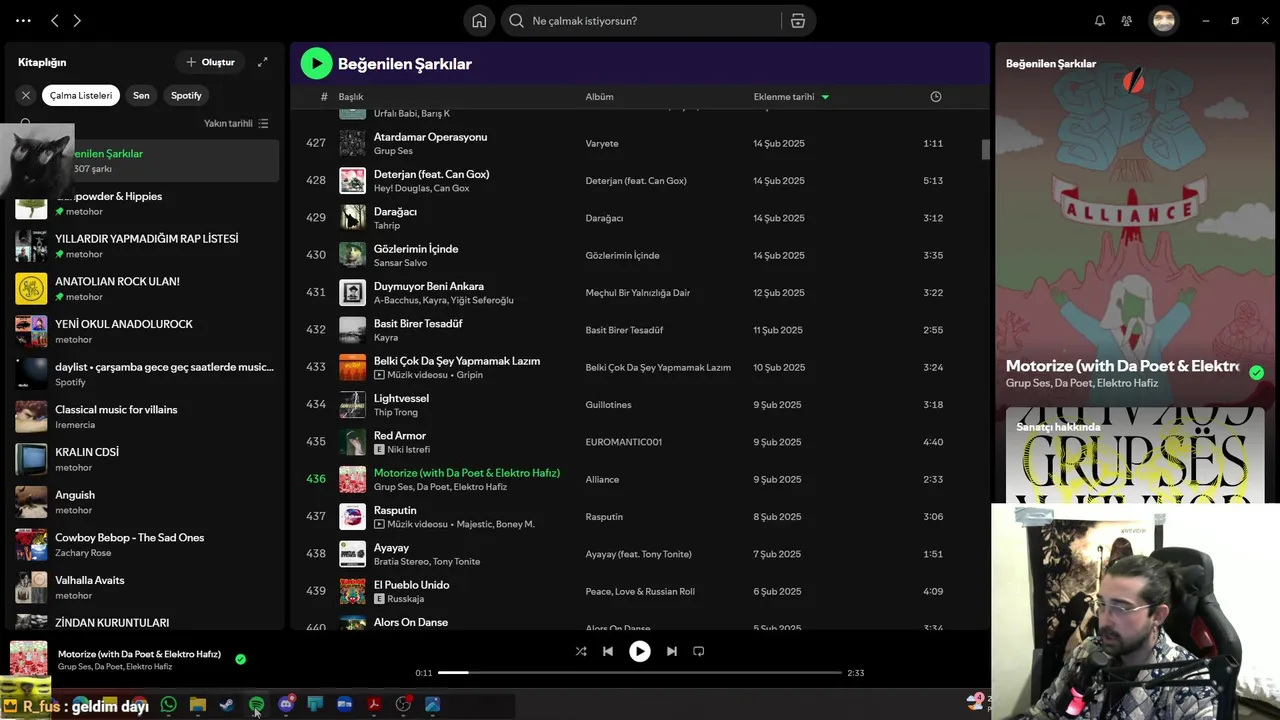This screenshot has width=1280, height=720.
Task: Open the Valhalla Avaits playlist
Action: (x=142, y=587)
